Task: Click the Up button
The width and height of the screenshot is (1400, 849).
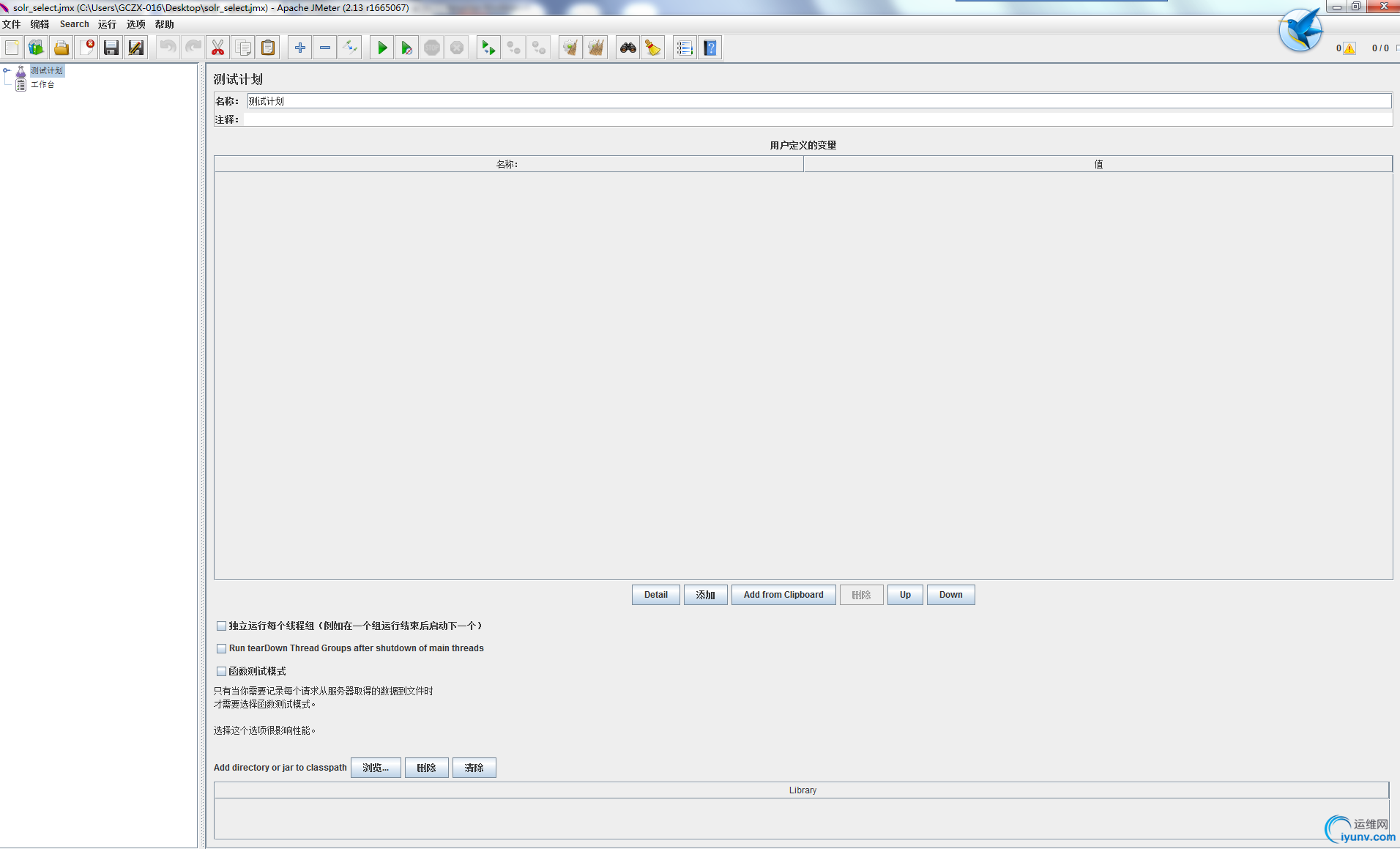Action: [905, 595]
